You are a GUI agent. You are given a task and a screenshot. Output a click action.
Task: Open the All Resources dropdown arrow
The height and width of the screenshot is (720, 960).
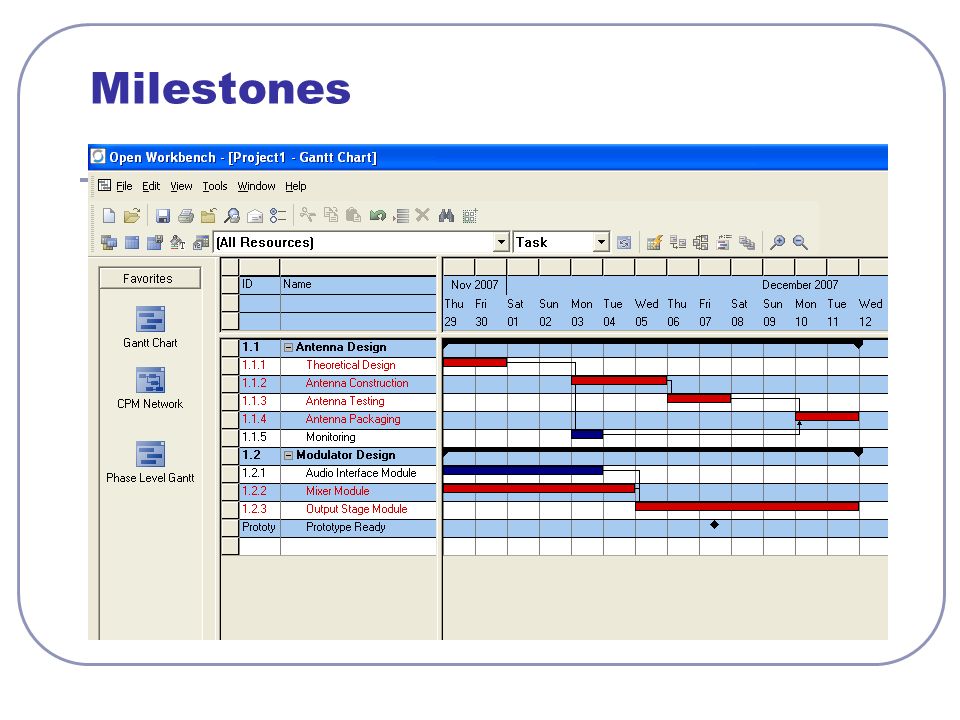[501, 242]
